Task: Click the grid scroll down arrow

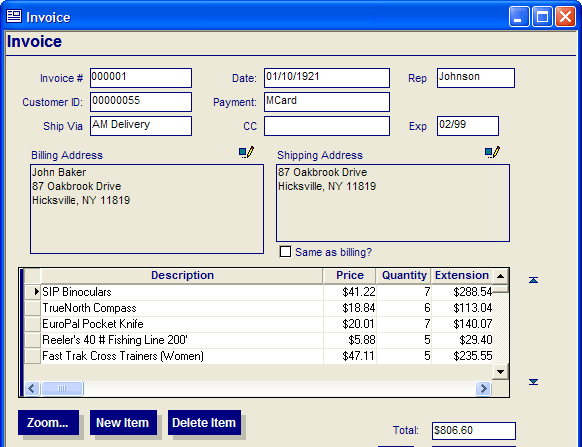Action: [500, 372]
